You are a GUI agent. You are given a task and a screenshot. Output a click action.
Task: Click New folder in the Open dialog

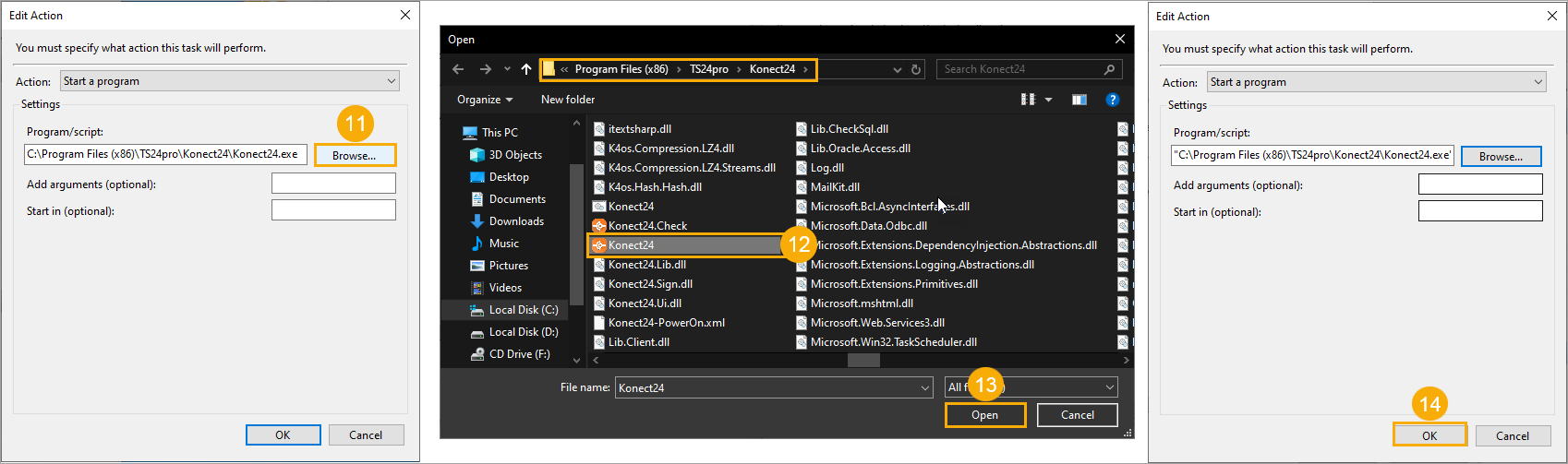pyautogui.click(x=568, y=100)
